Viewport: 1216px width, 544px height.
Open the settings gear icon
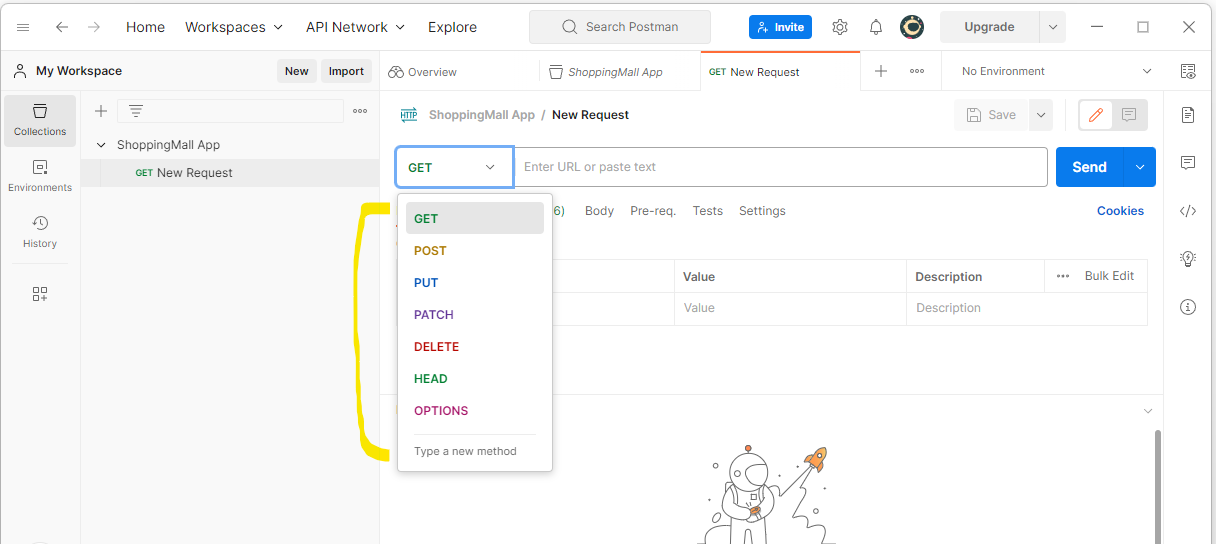(840, 27)
